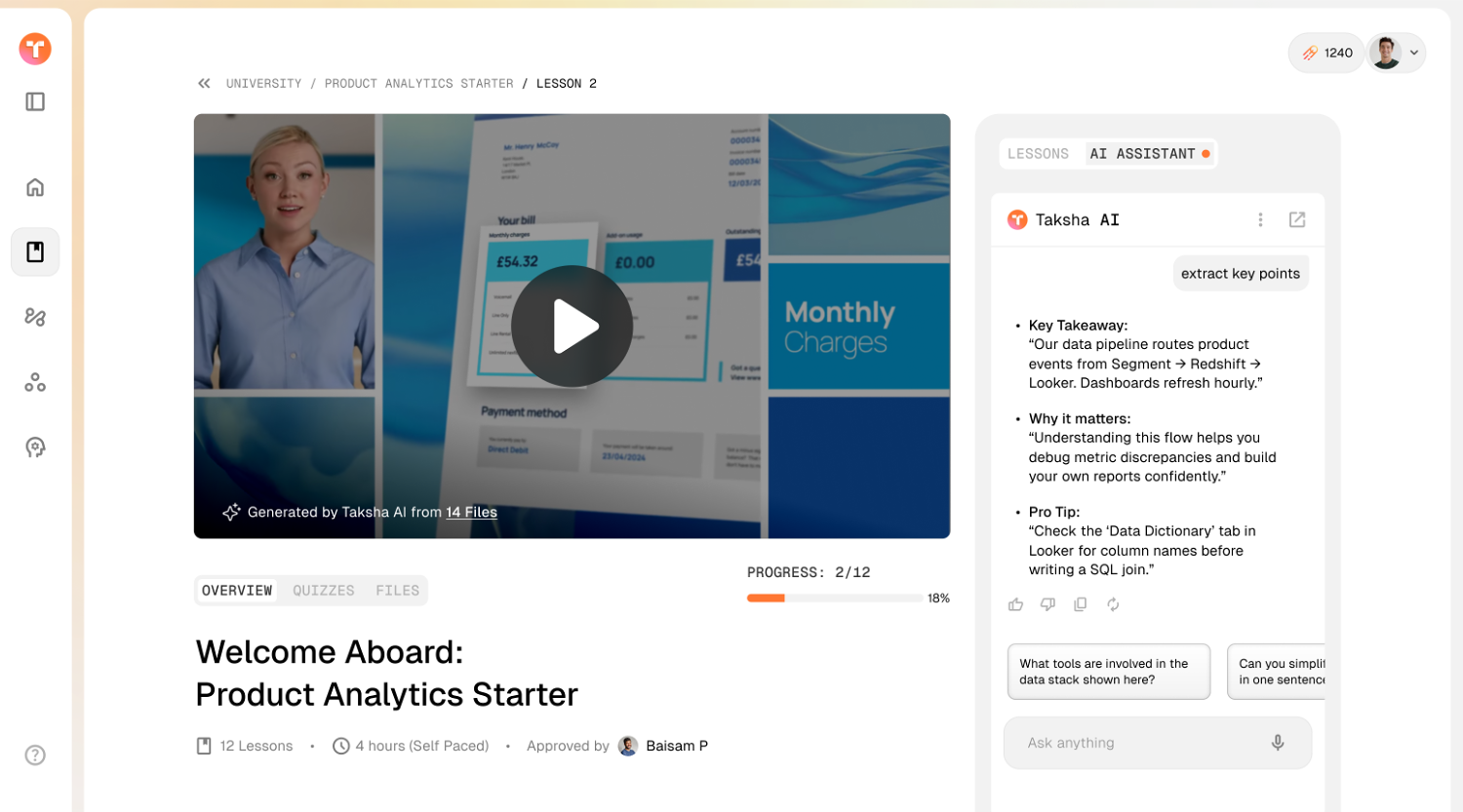Click Baisam P's avatar photo
The width and height of the screenshot is (1463, 812).
click(x=628, y=746)
